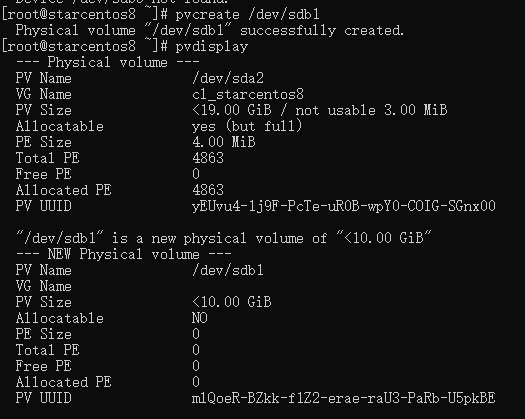
Task: Click the /dev/sdb1 PV Name value
Action: tap(228, 270)
